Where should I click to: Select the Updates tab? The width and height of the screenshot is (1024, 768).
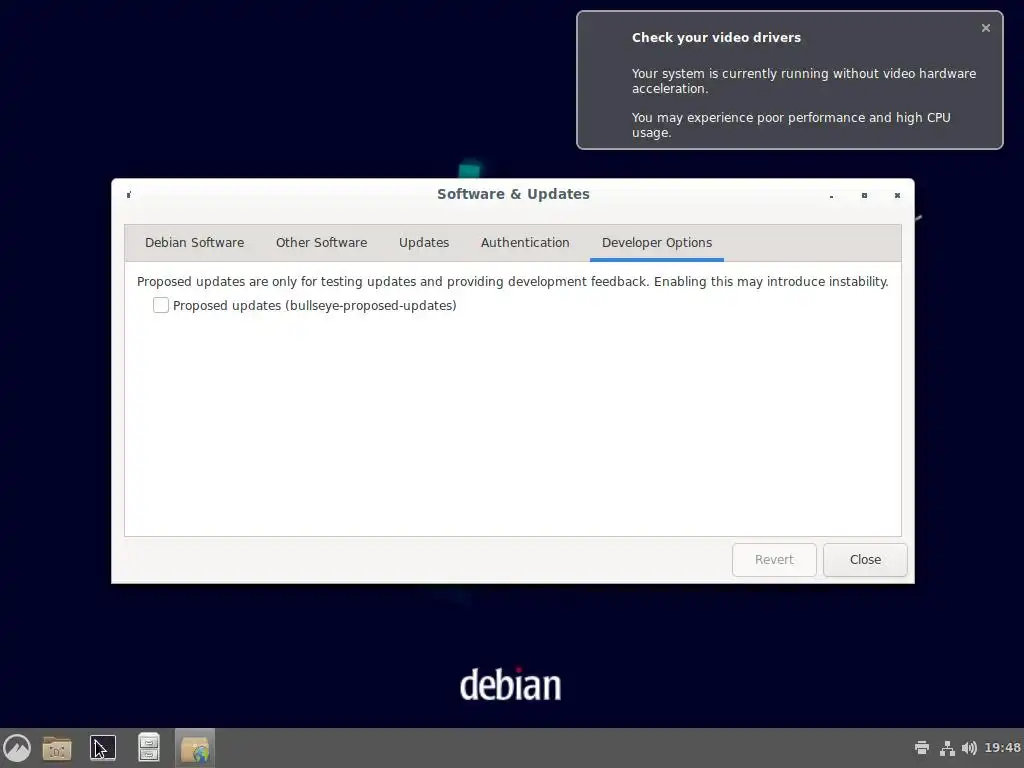click(424, 242)
